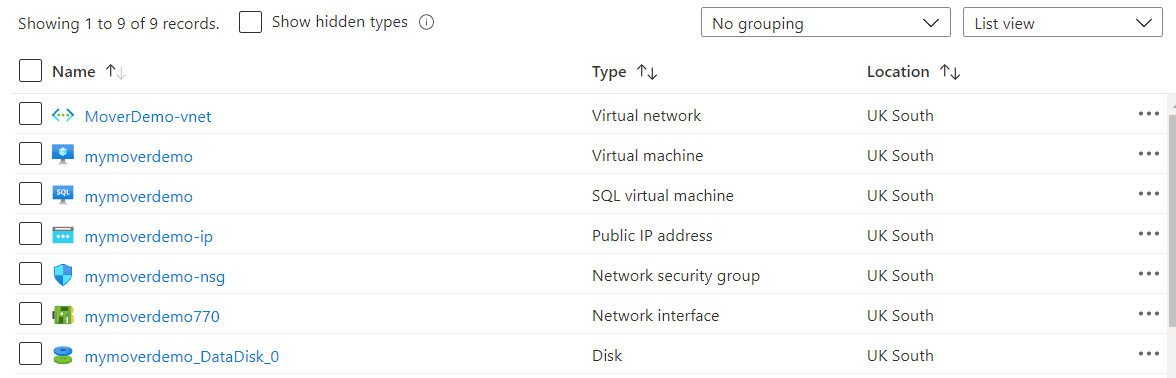Screen dimensions: 1176x378
Task: Open the more options ellipsis for MoverDemo-vnet
Action: pyautogui.click(x=1148, y=114)
